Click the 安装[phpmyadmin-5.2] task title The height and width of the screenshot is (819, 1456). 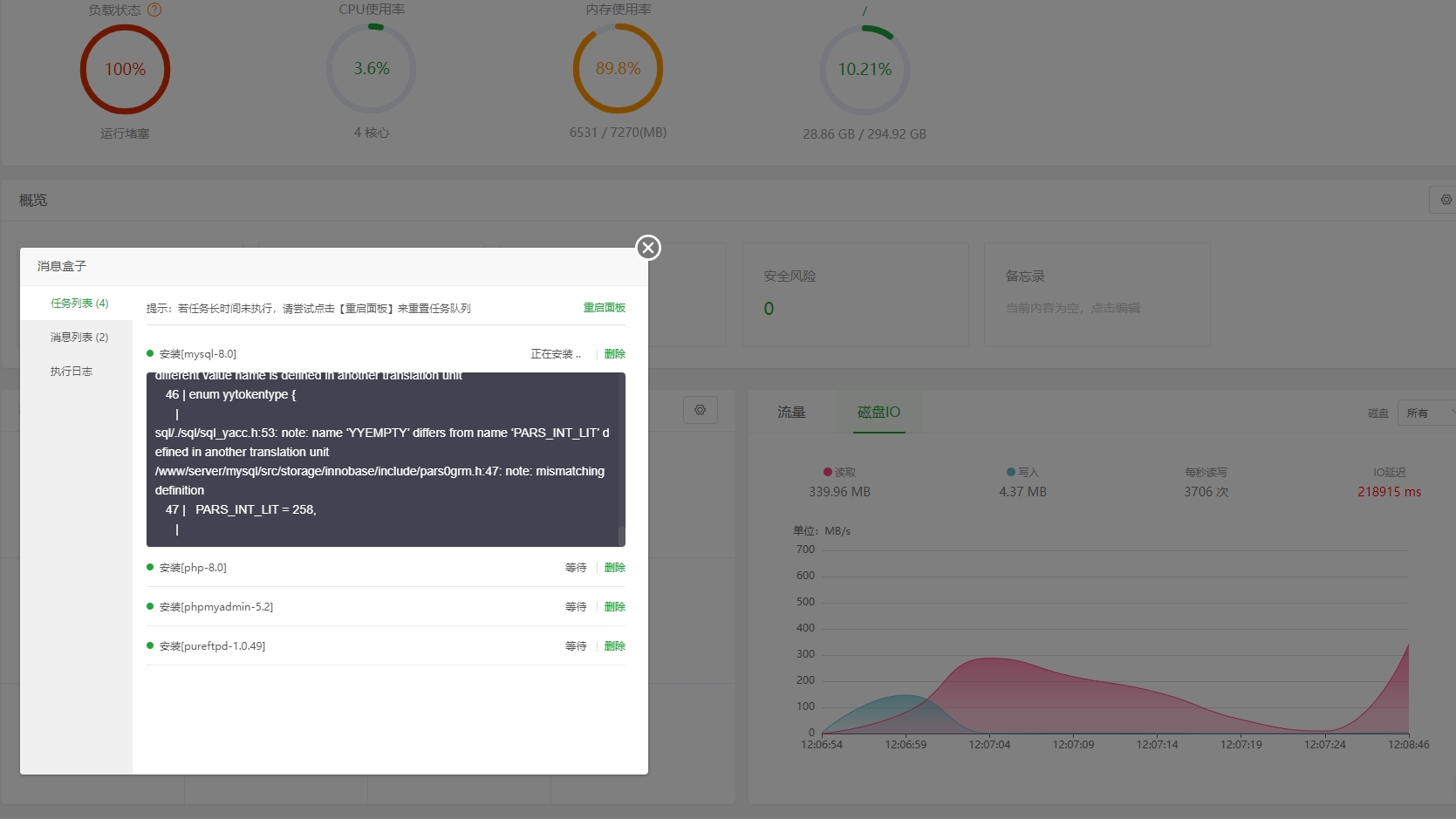(x=216, y=607)
